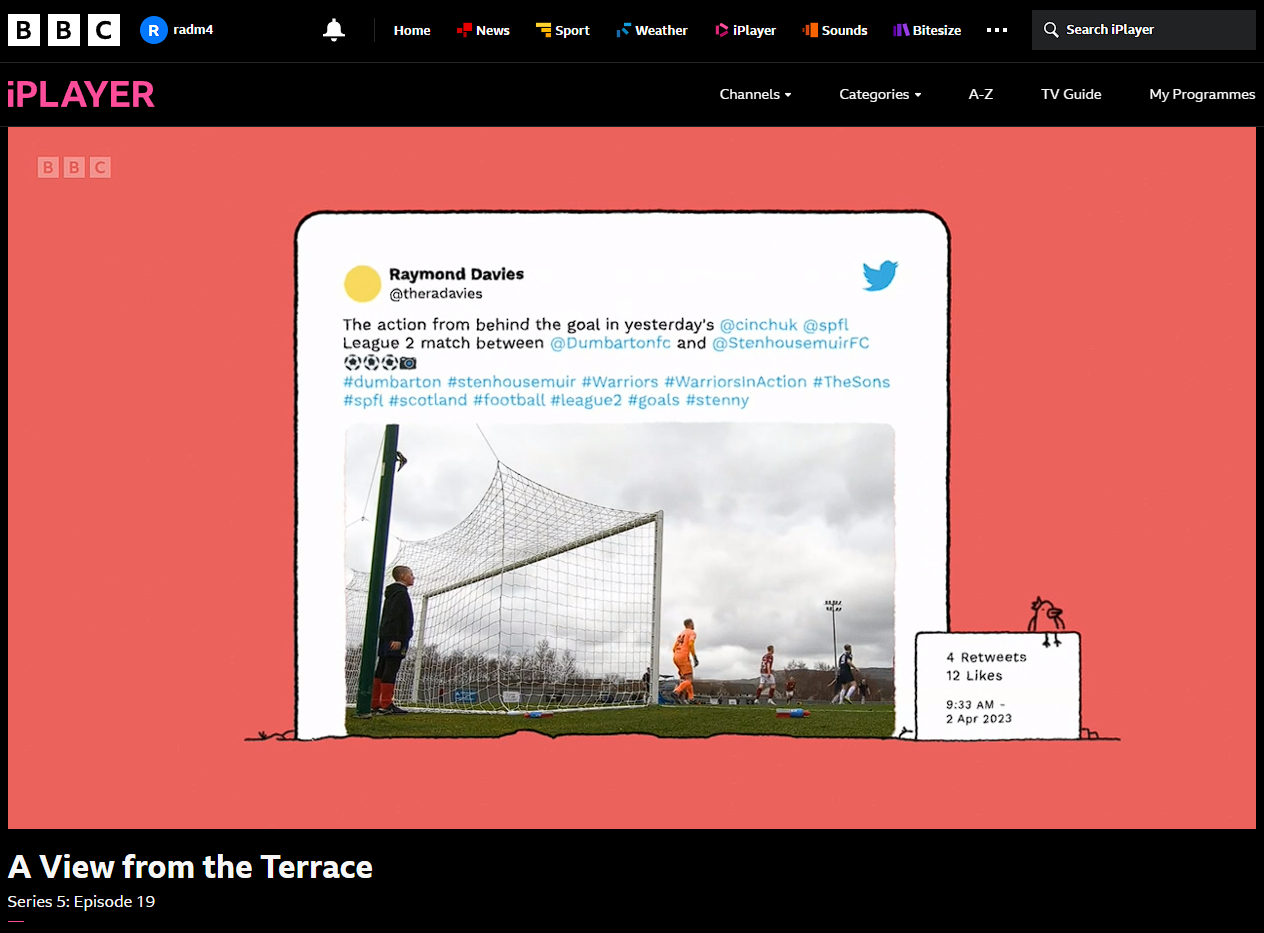Image resolution: width=1264 pixels, height=933 pixels.
Task: Click radm4 username text
Action: pos(193,29)
